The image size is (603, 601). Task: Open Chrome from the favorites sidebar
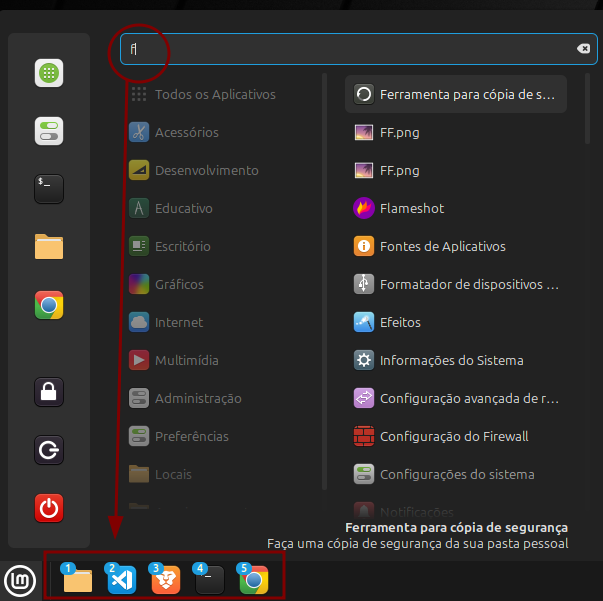pyautogui.click(x=49, y=305)
